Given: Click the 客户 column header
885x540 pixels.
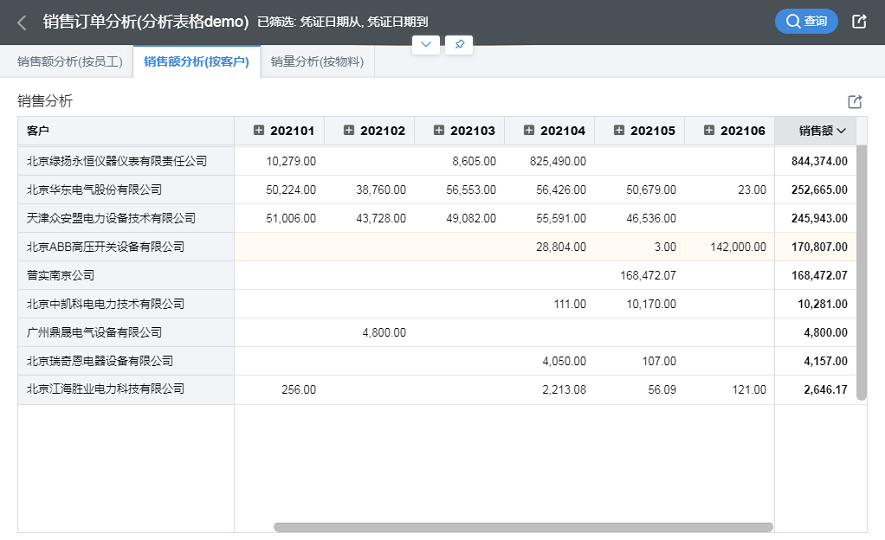Looking at the screenshot, I should coord(38,131).
